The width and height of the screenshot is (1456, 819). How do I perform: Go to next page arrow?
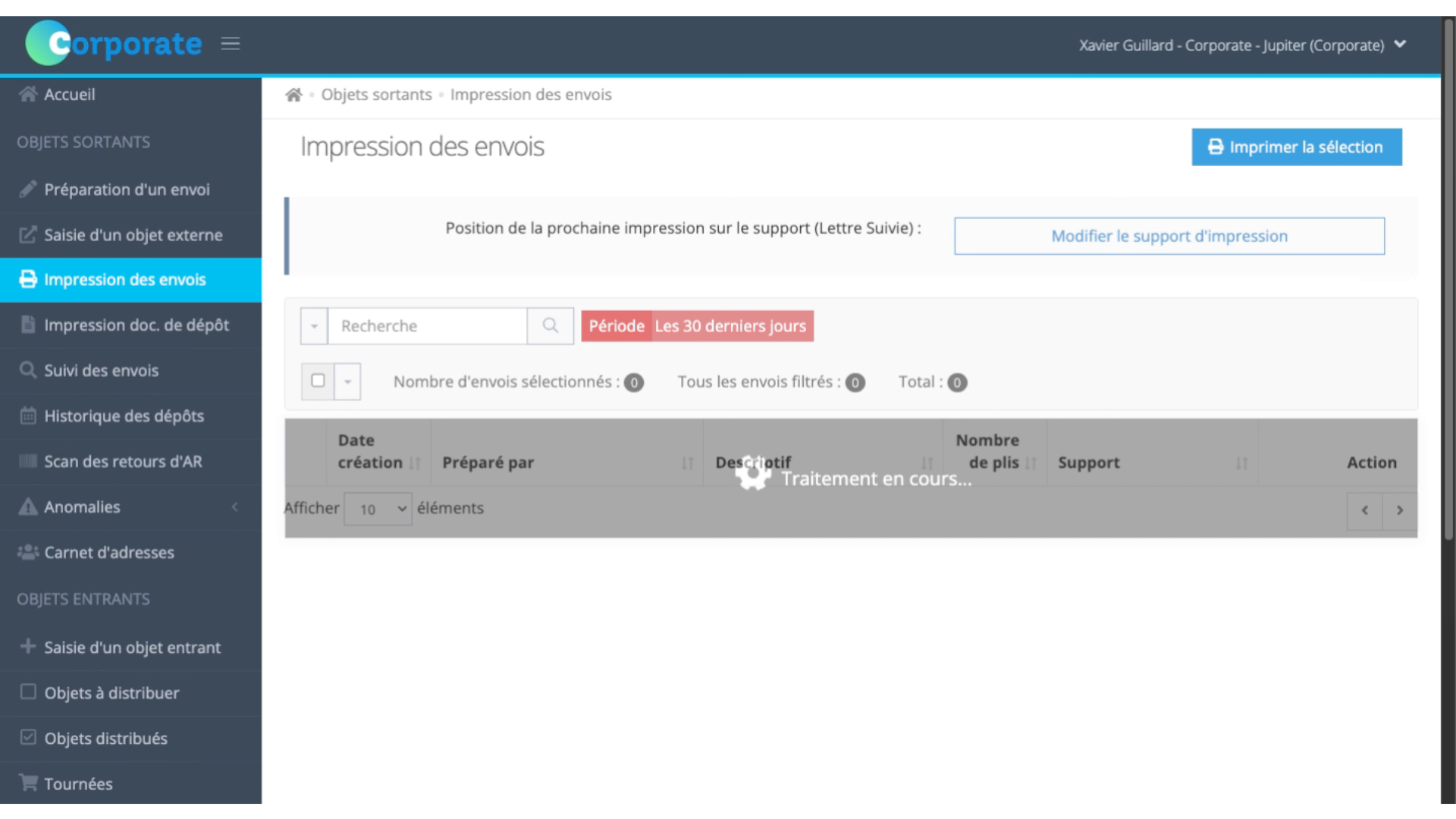1400,510
